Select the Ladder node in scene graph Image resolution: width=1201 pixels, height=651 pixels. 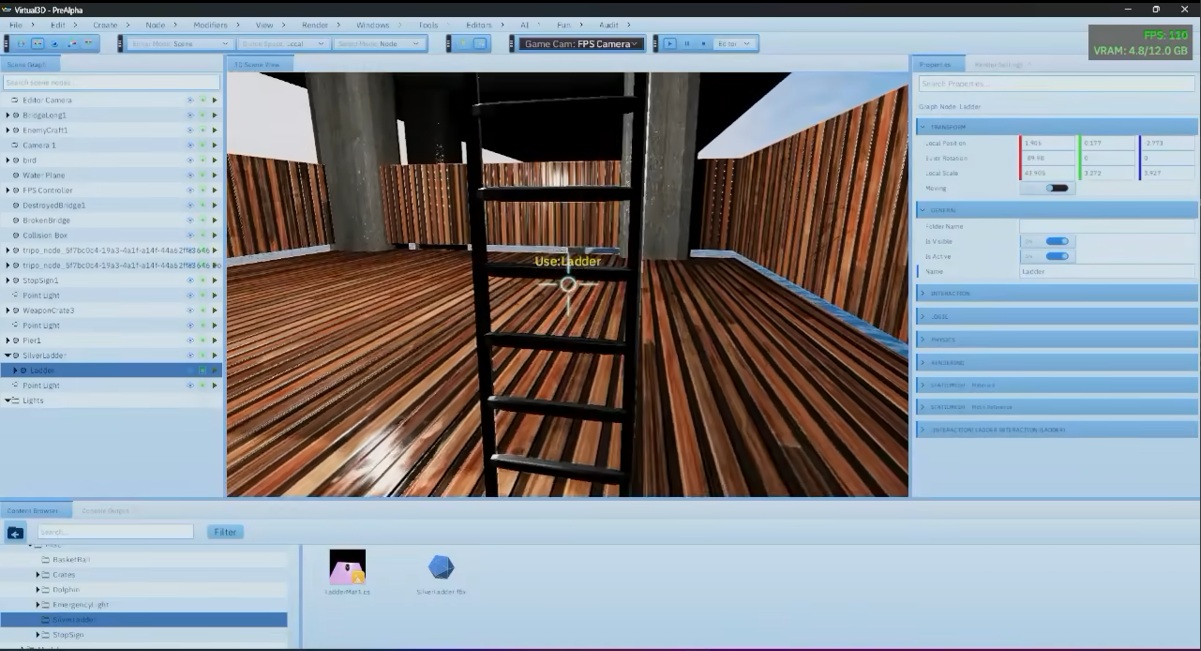pos(111,370)
